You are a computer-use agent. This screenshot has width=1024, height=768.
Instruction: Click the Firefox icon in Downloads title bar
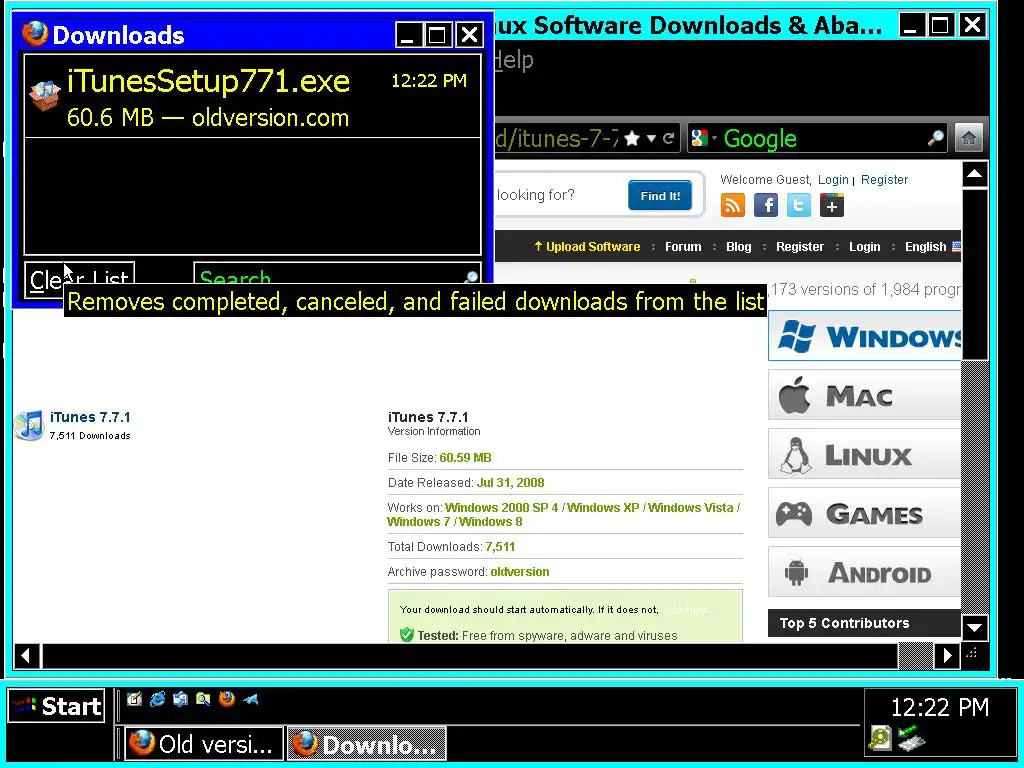pyautogui.click(x=35, y=33)
